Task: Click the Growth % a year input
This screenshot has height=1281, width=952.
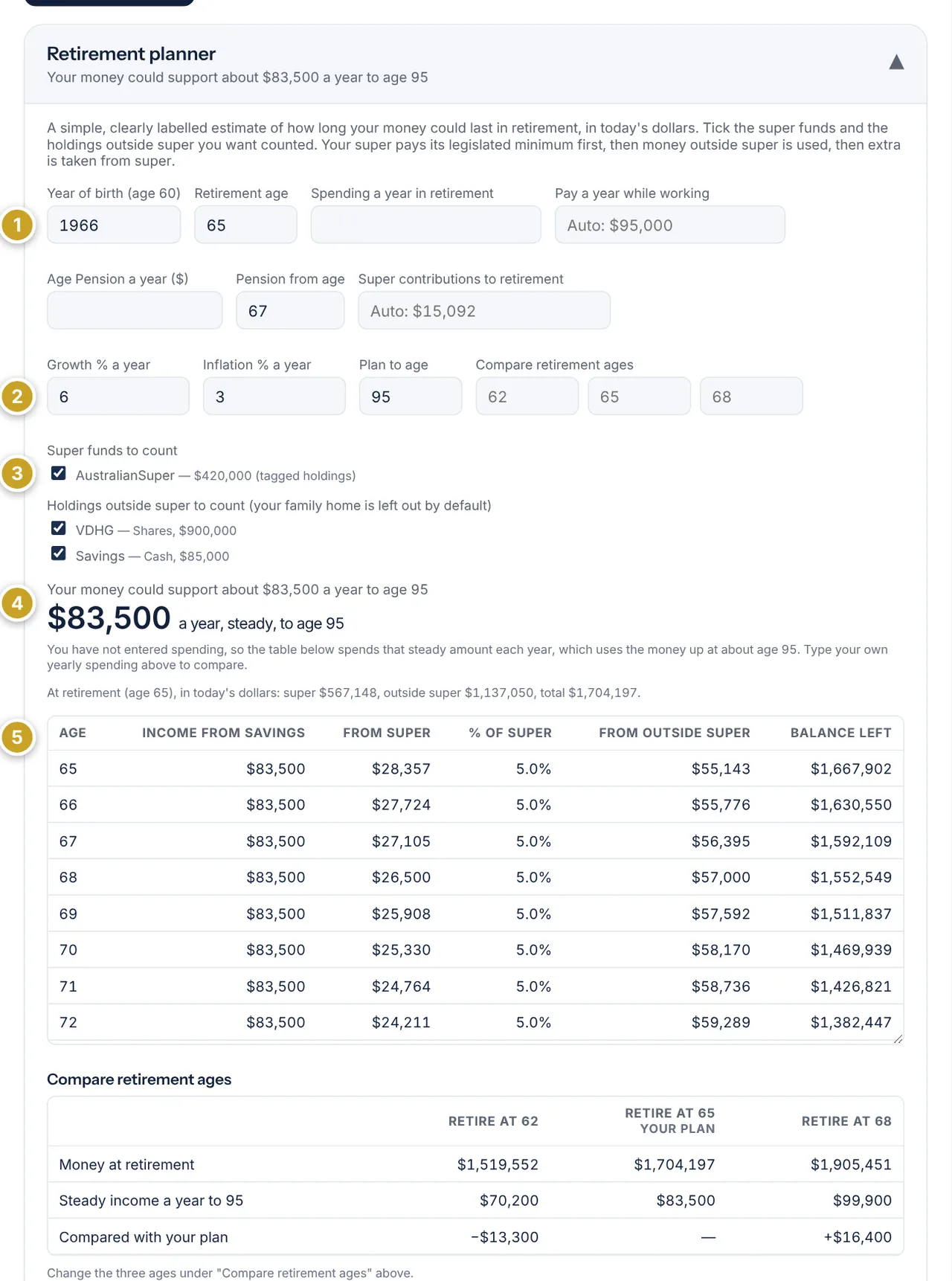Action: coord(118,396)
